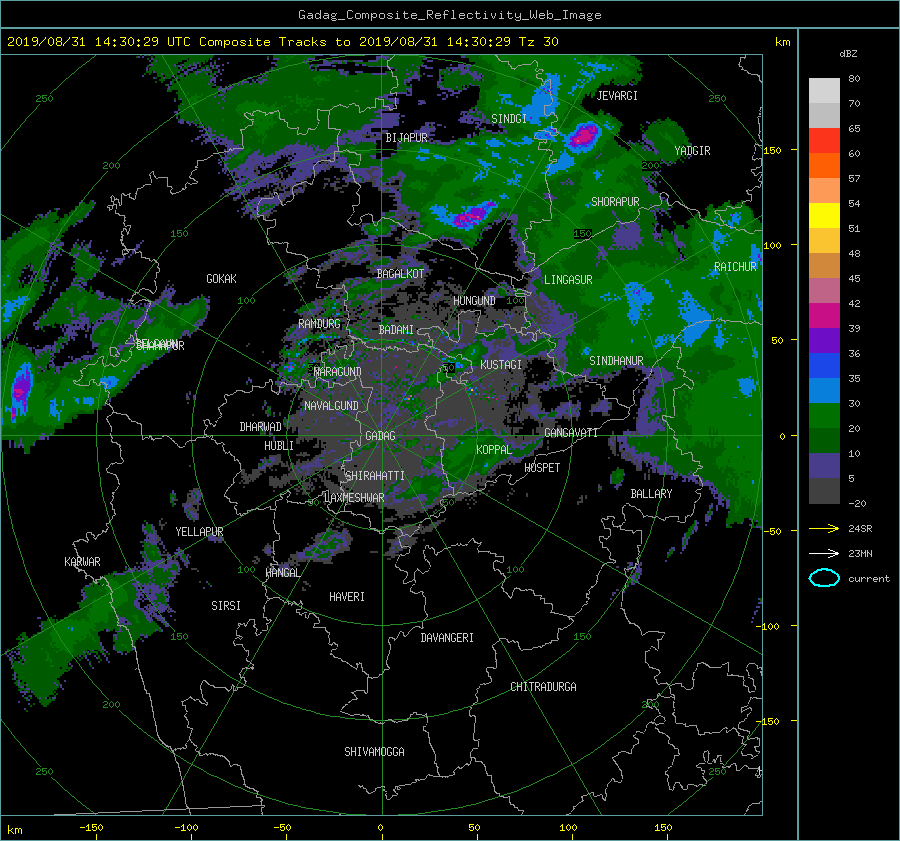
Task: Click the SHIRAHATTI city label
Action: [x=375, y=476]
